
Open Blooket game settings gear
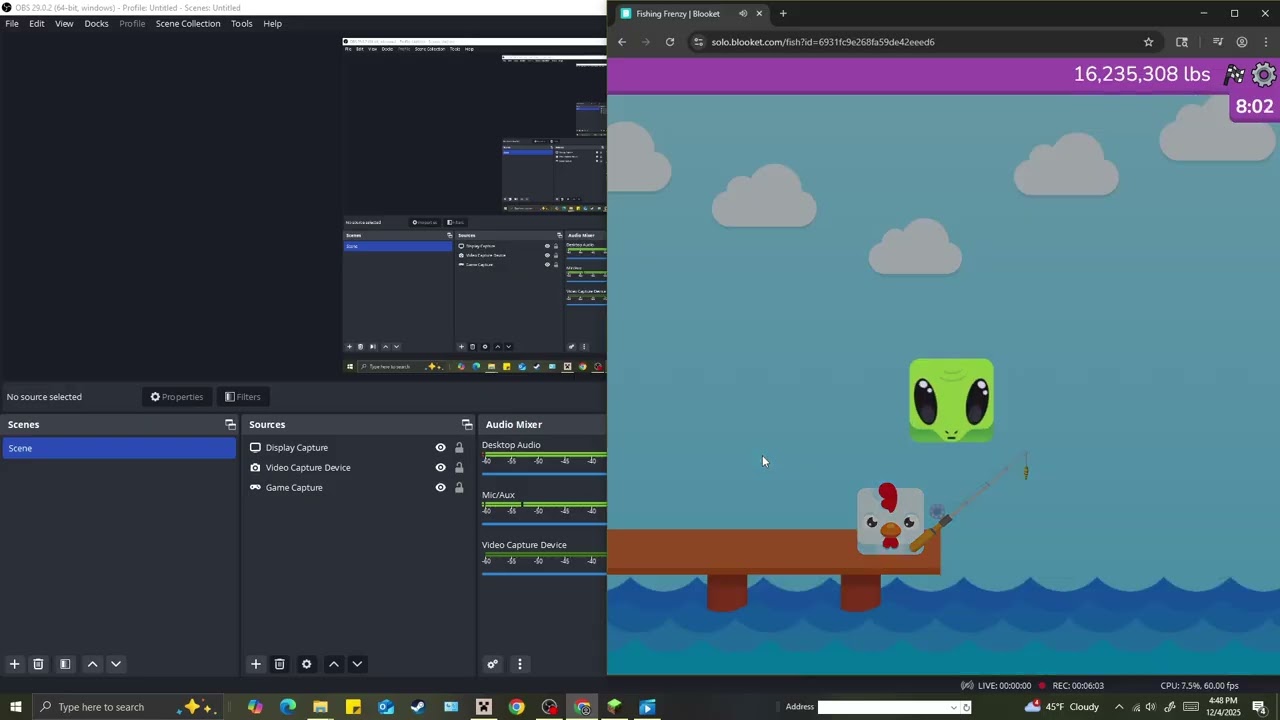click(1265, 75)
